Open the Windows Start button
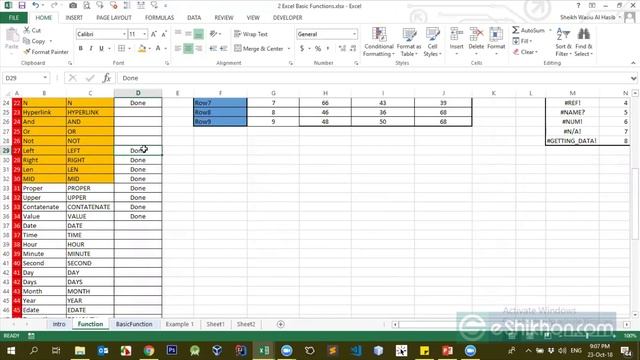 pyautogui.click(x=11, y=350)
